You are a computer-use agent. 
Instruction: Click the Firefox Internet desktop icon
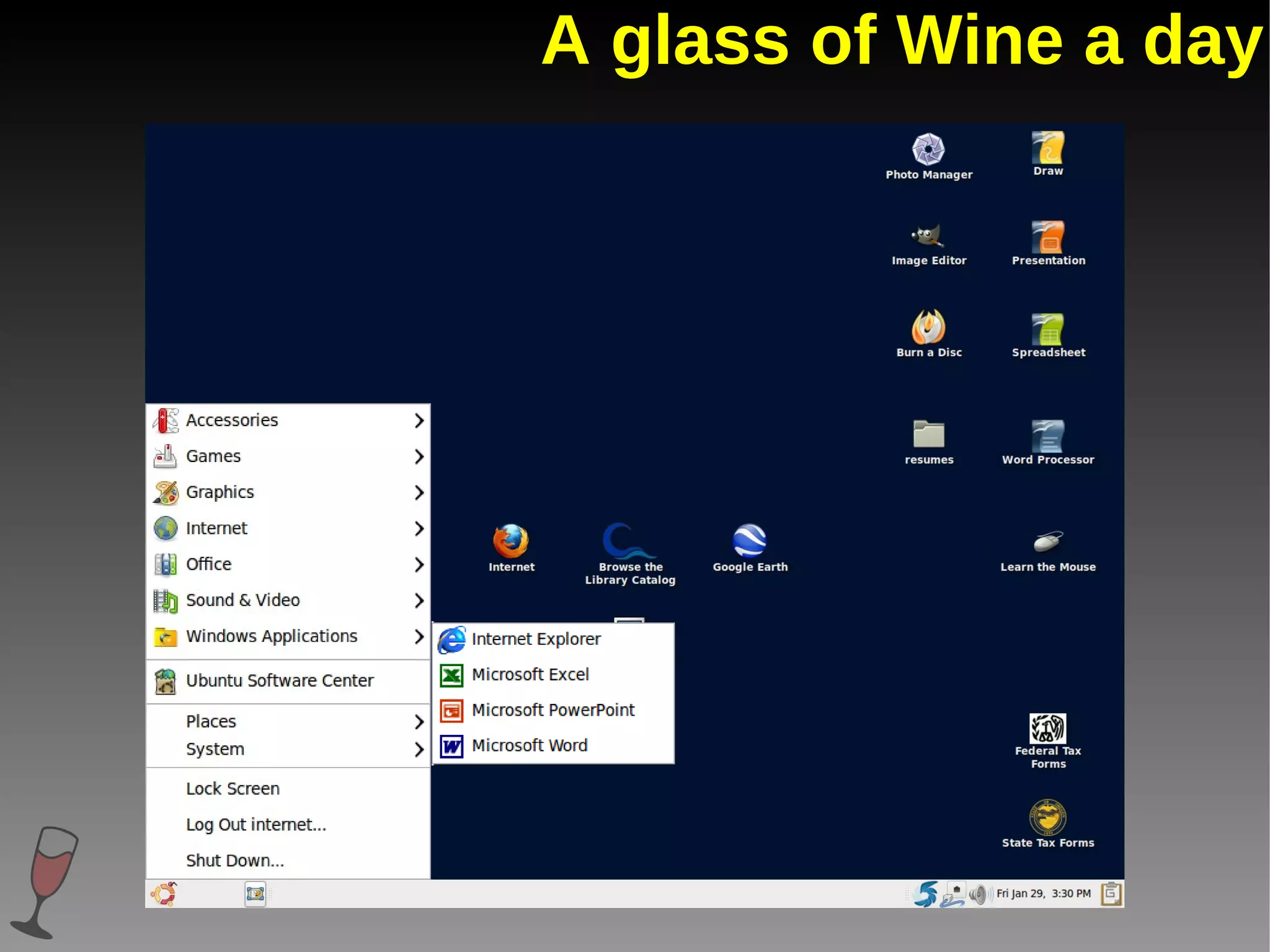[510, 541]
